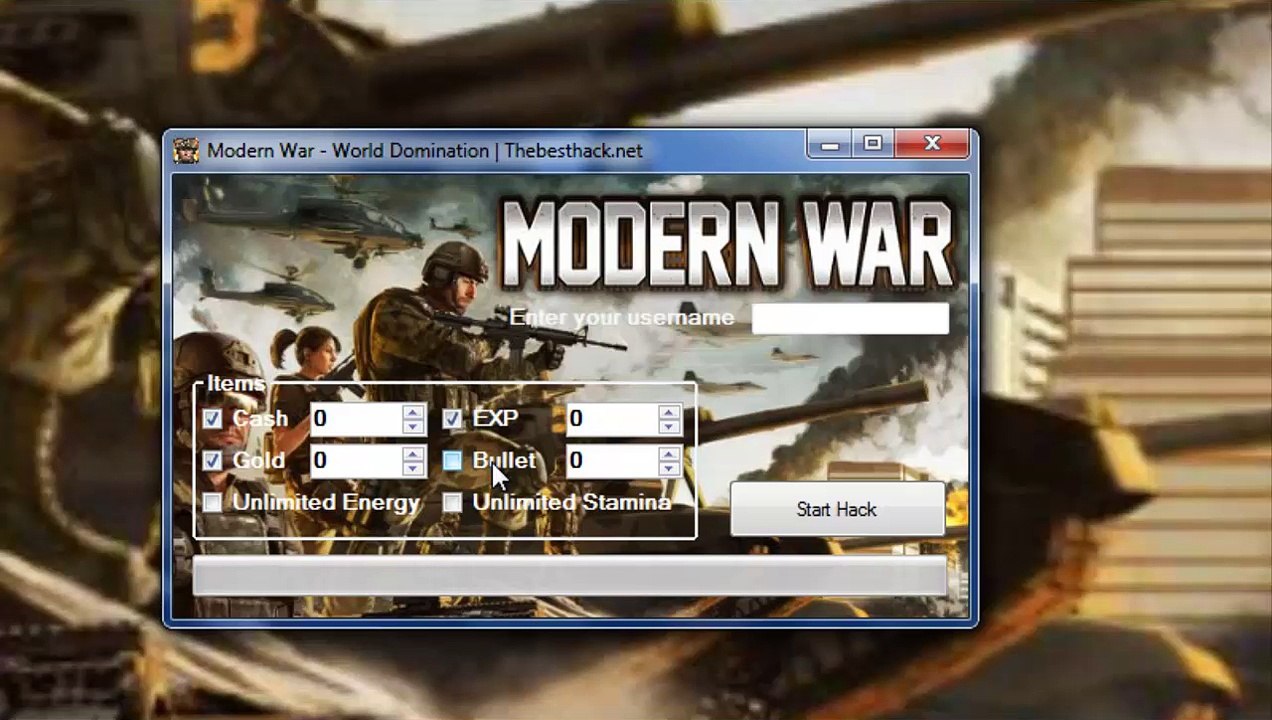
Task: Minimize the Modern War window
Action: coord(830,146)
